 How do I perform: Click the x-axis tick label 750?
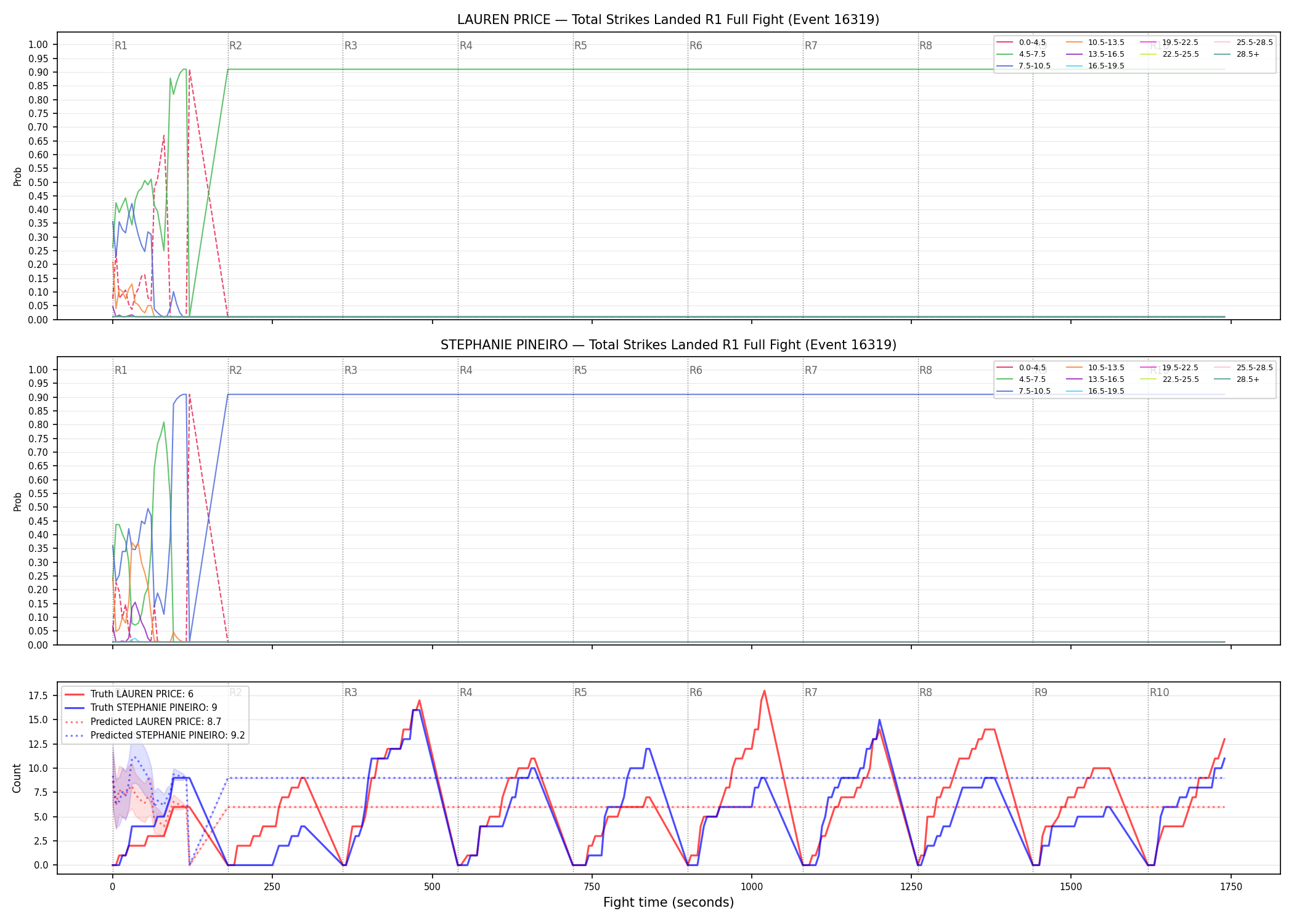(x=592, y=887)
